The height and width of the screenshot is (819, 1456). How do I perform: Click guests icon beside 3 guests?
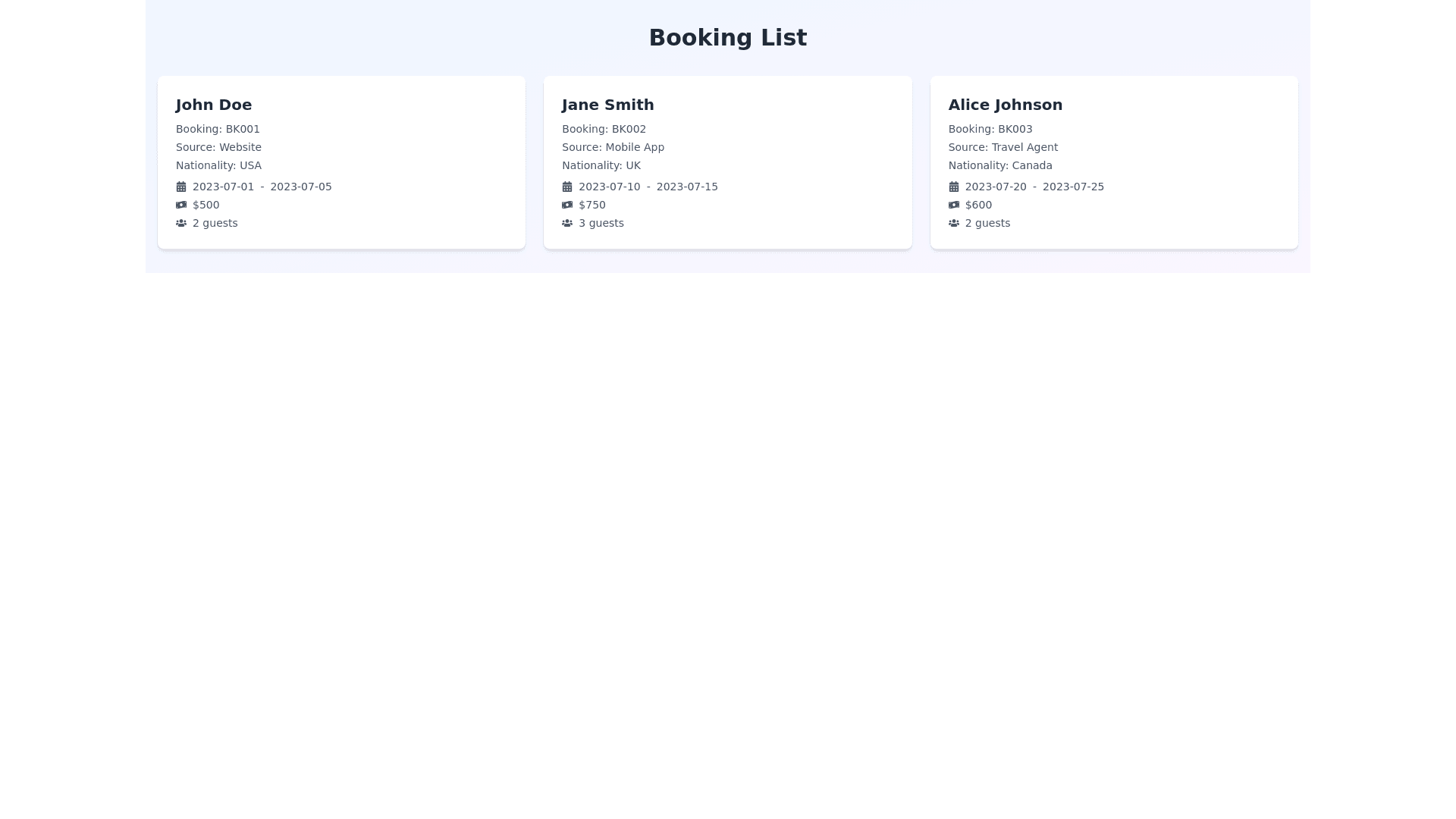point(566,223)
